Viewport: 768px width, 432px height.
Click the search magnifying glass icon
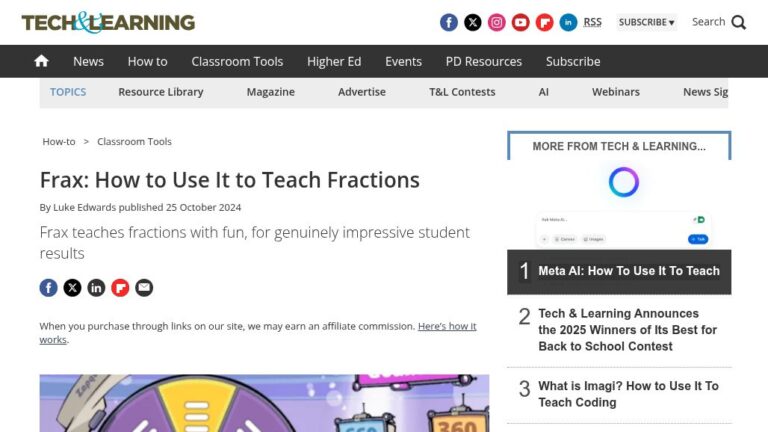coord(739,22)
